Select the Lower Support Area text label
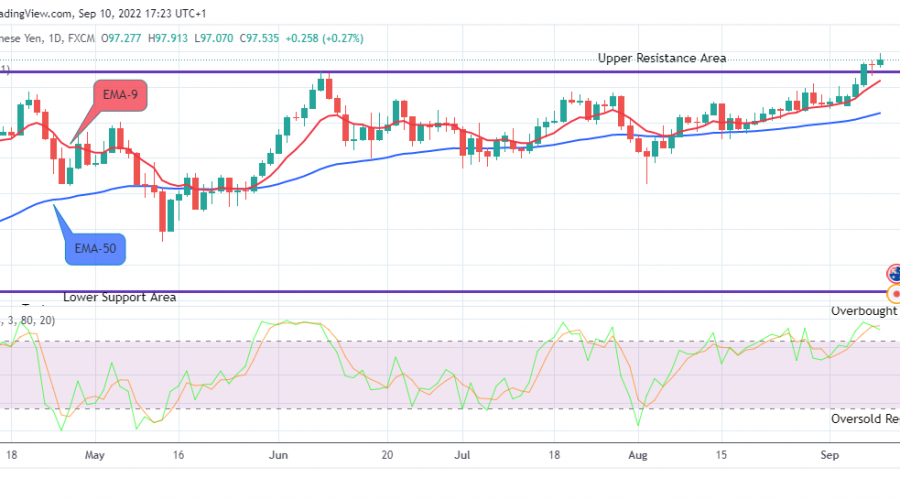Image resolution: width=900 pixels, height=500 pixels. [119, 298]
